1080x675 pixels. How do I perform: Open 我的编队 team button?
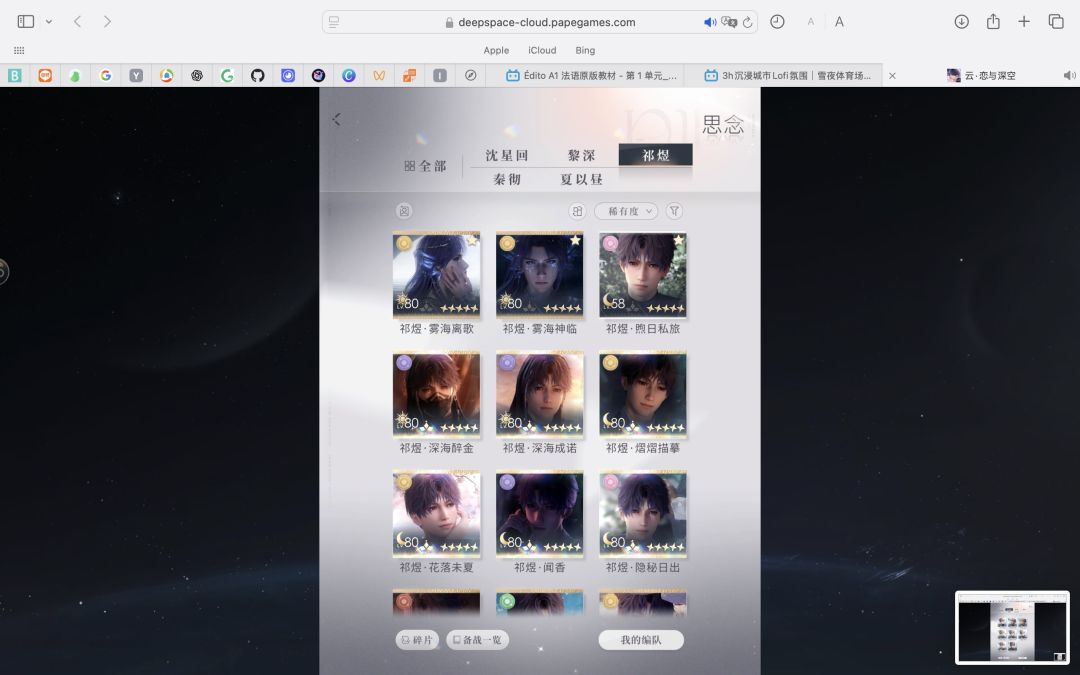coord(641,640)
